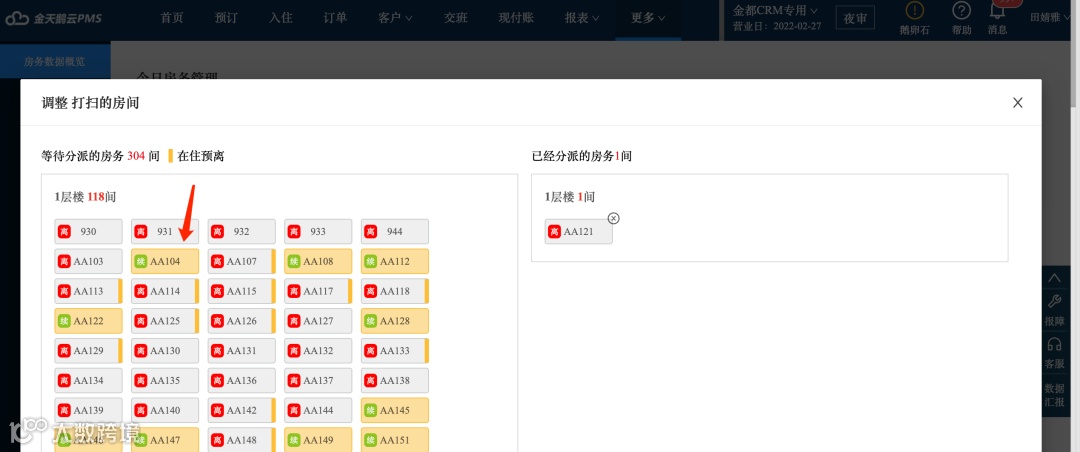Open the 入住 menu

pyautogui.click(x=280, y=18)
